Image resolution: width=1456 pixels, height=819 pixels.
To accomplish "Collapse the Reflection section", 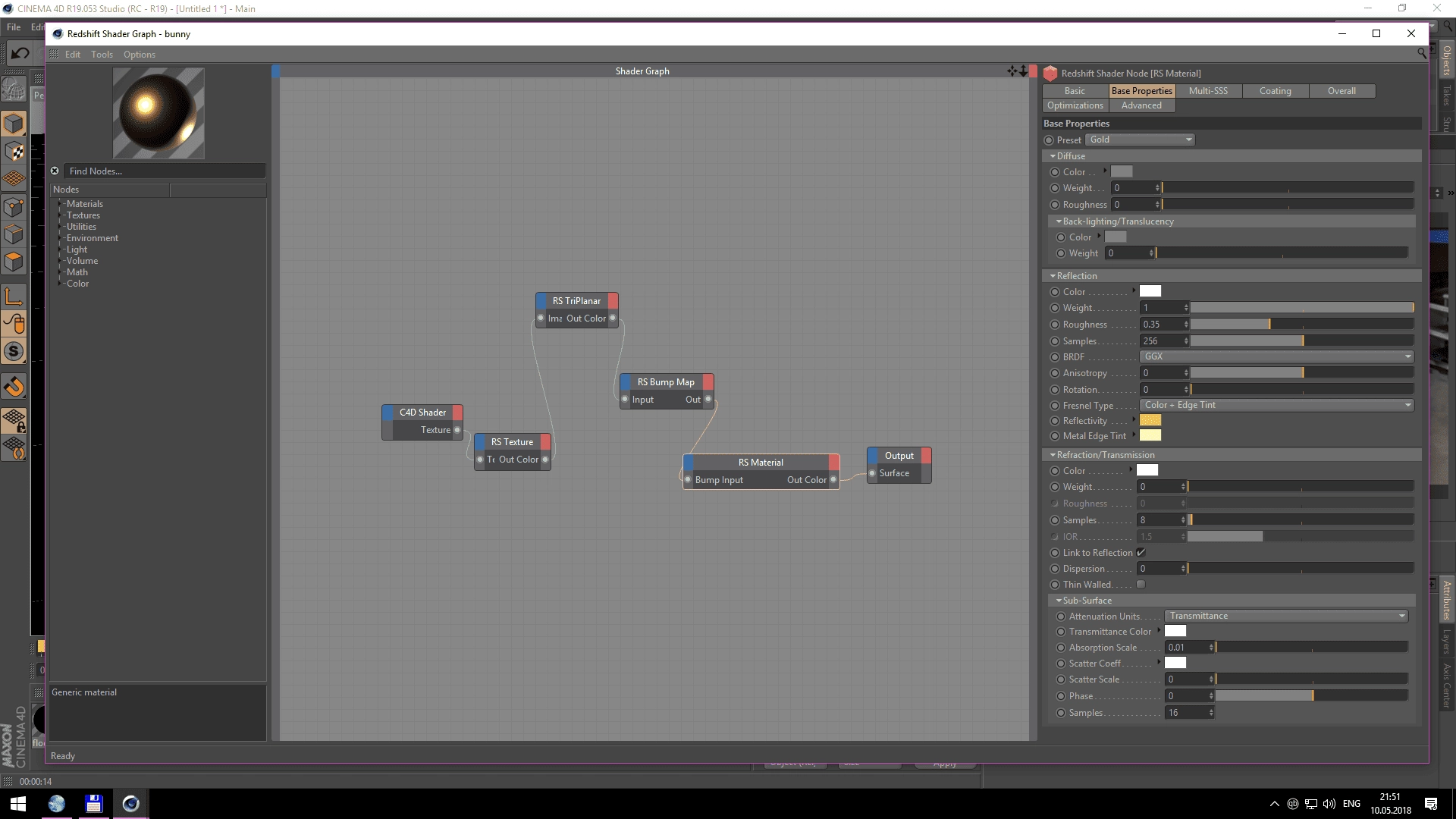I will [x=1053, y=276].
